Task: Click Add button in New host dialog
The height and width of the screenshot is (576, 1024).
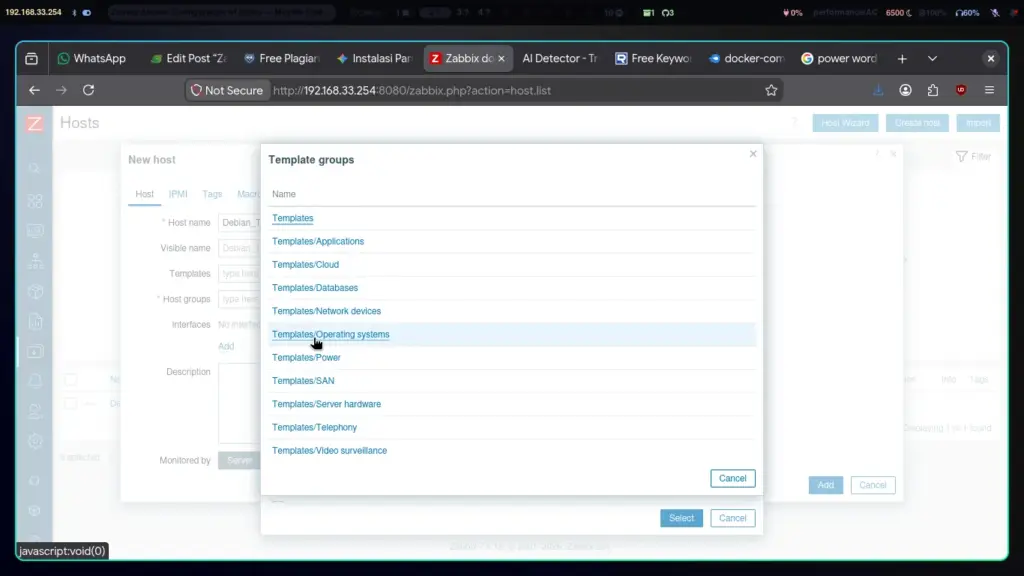Action: click(x=825, y=485)
